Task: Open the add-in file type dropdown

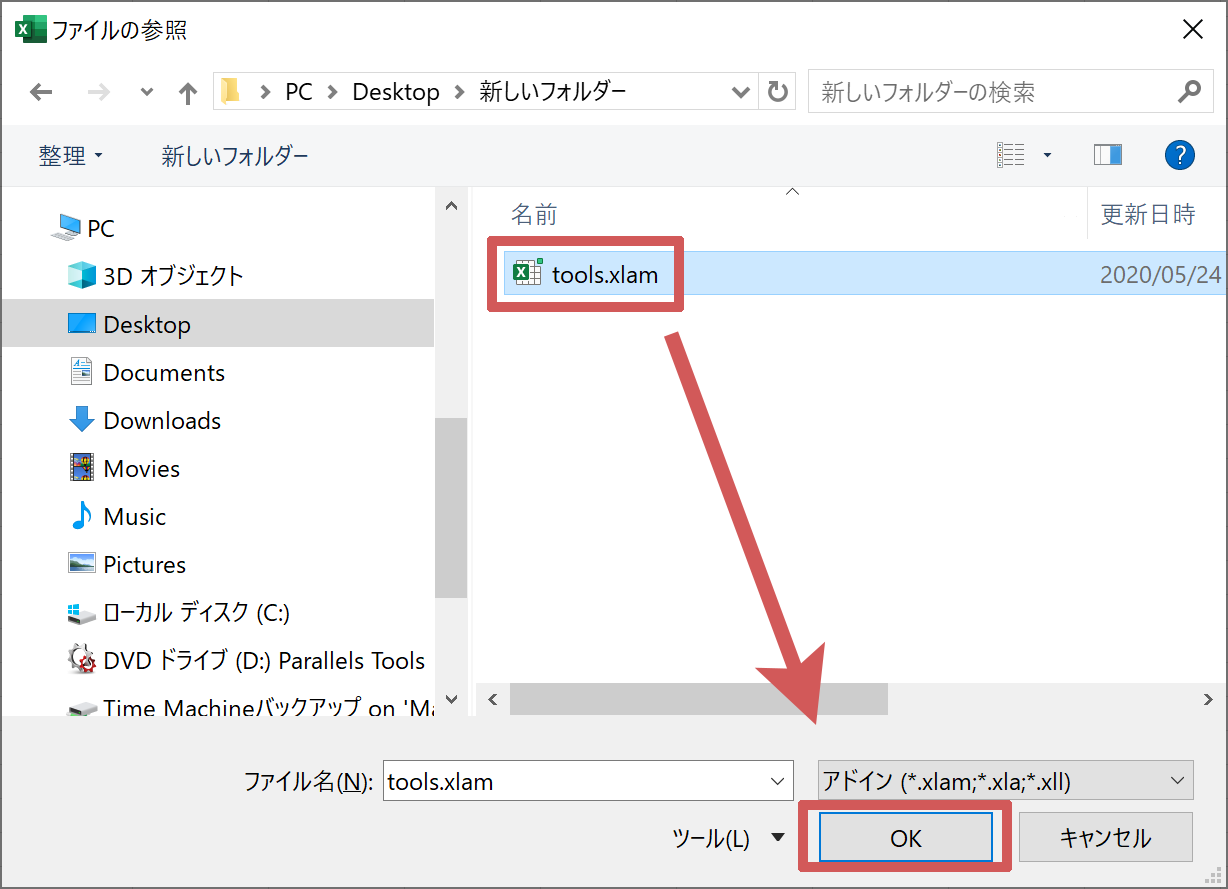Action: [1005, 781]
